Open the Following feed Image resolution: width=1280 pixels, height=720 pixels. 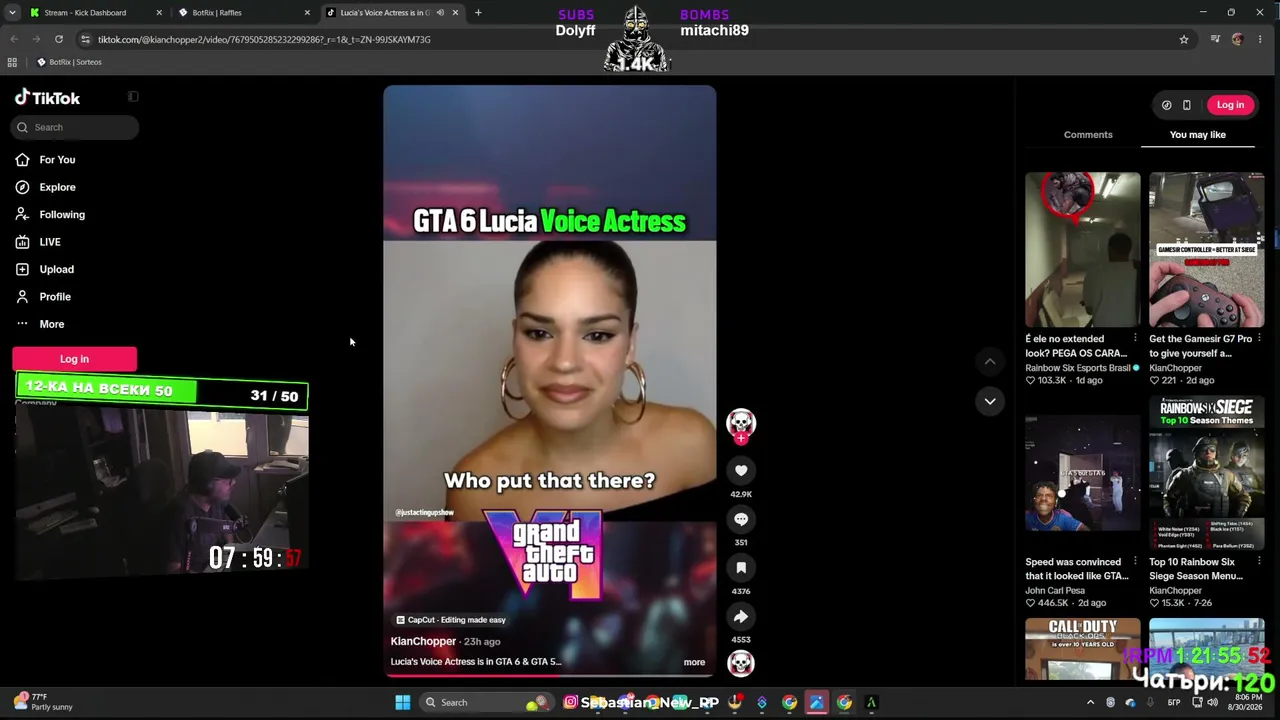(x=62, y=214)
